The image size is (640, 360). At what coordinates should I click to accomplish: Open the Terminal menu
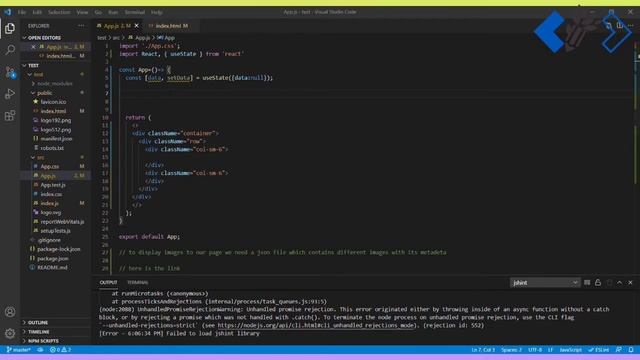[x=135, y=12]
